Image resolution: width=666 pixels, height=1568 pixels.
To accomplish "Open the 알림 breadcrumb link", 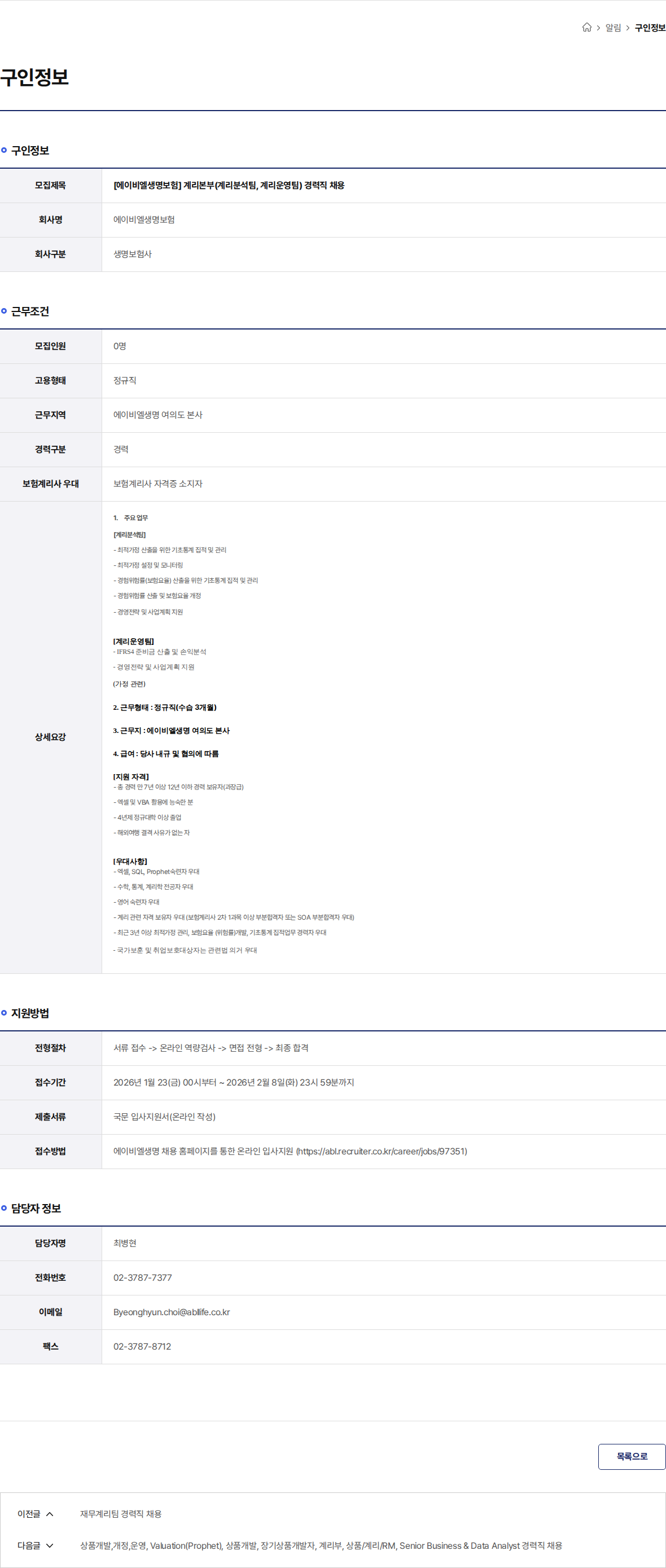I will 613,28.
